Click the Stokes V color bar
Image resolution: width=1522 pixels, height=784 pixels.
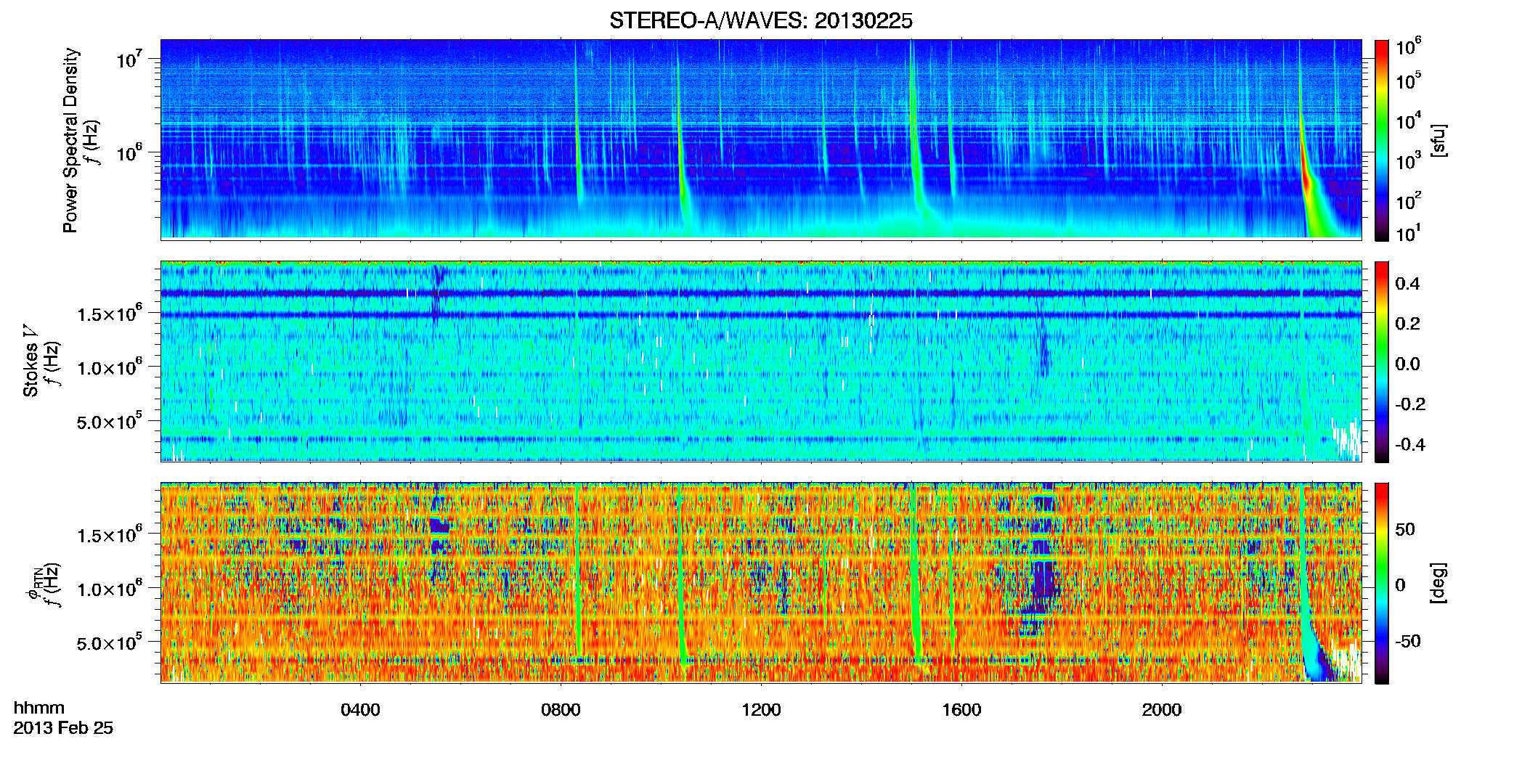1382,362
